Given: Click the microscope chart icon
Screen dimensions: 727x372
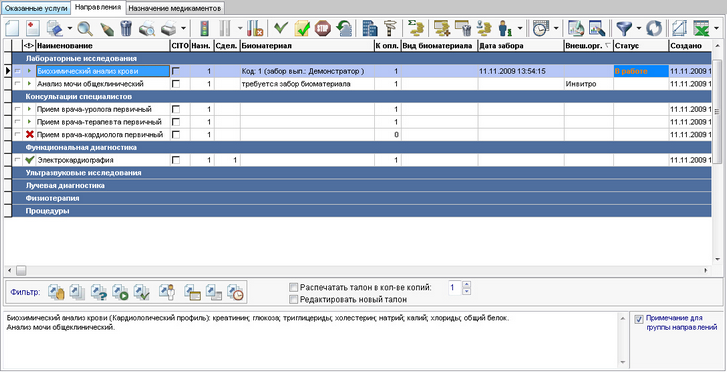Looking at the screenshot, I should [x=575, y=29].
